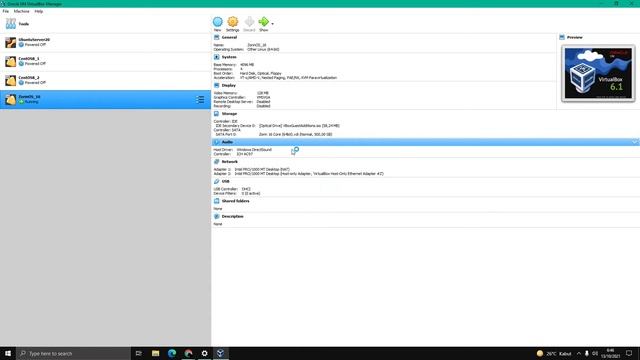Click the System section icon
640x360 pixels.
pos(217,57)
